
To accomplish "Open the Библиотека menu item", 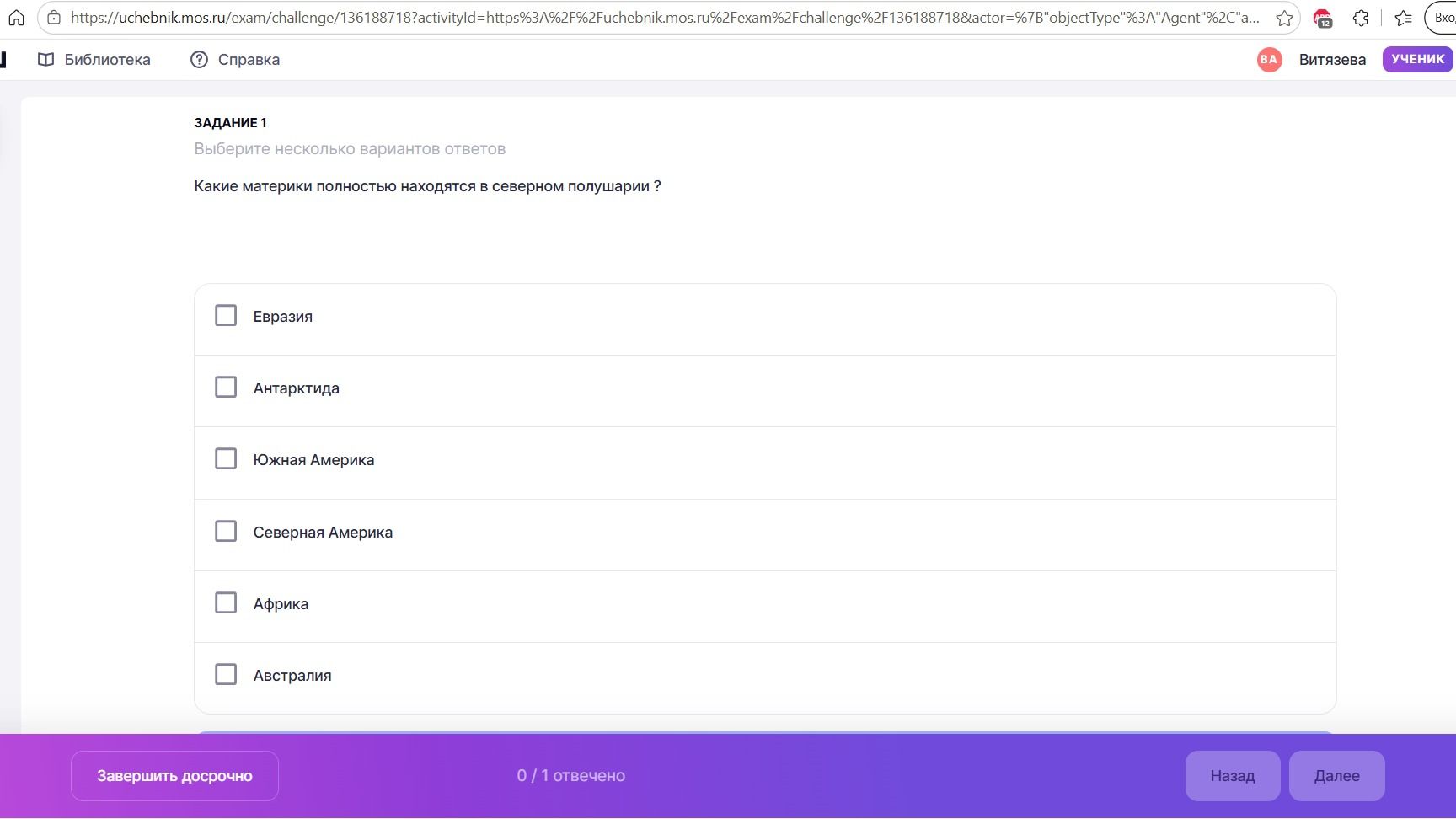I will pos(94,59).
